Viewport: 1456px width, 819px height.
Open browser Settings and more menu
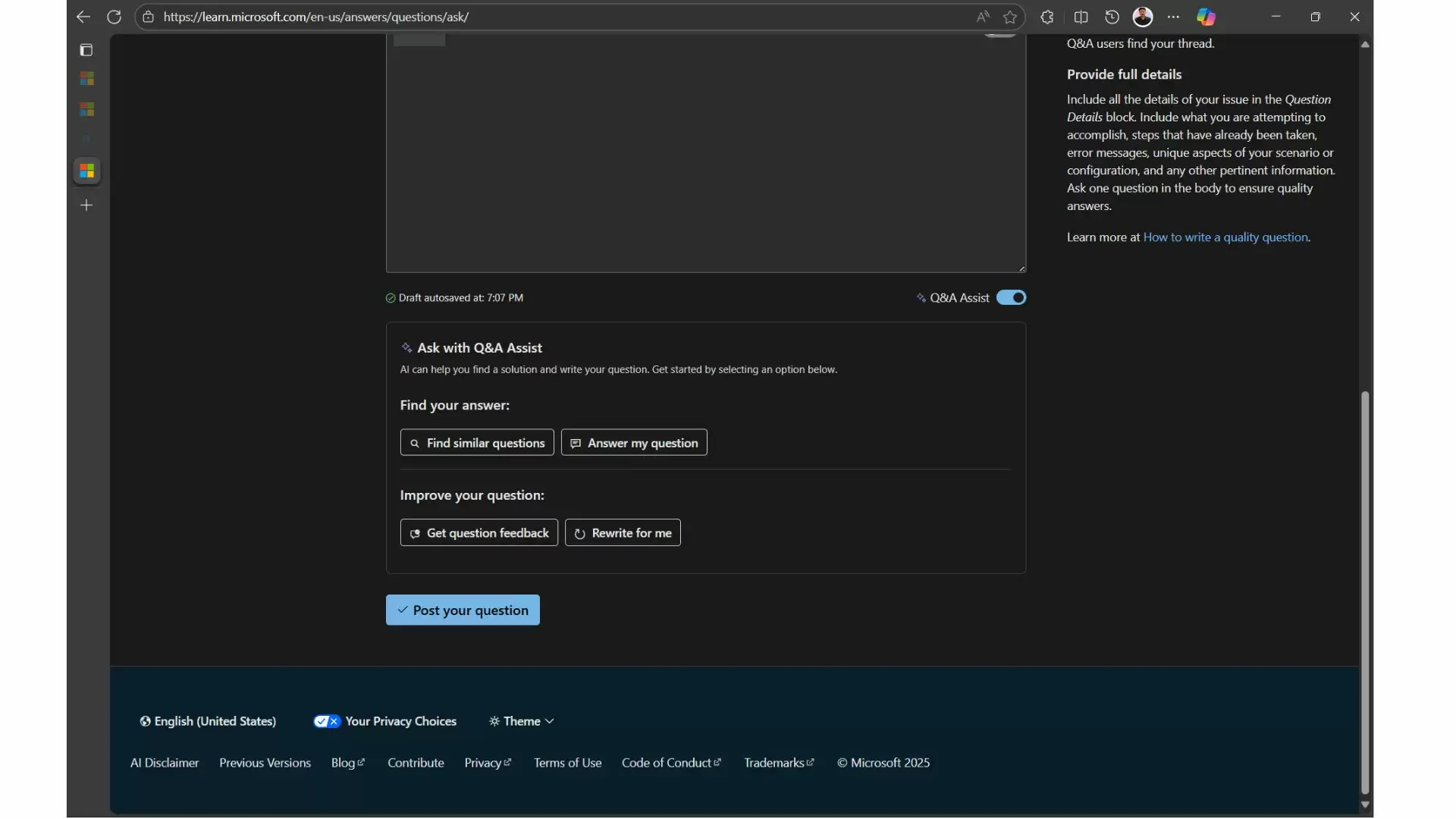[x=1174, y=17]
